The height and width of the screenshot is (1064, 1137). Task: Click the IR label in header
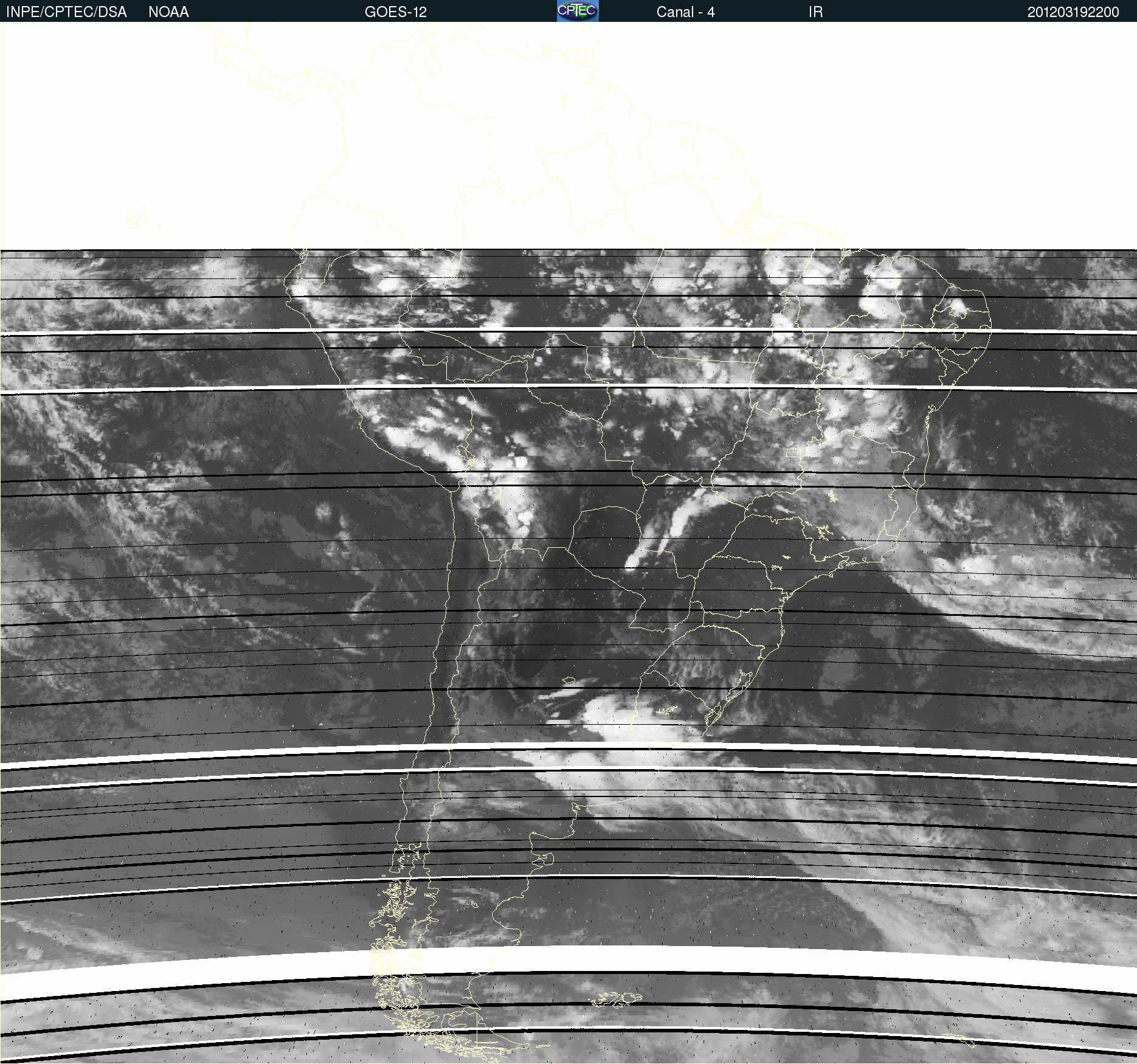coord(815,12)
